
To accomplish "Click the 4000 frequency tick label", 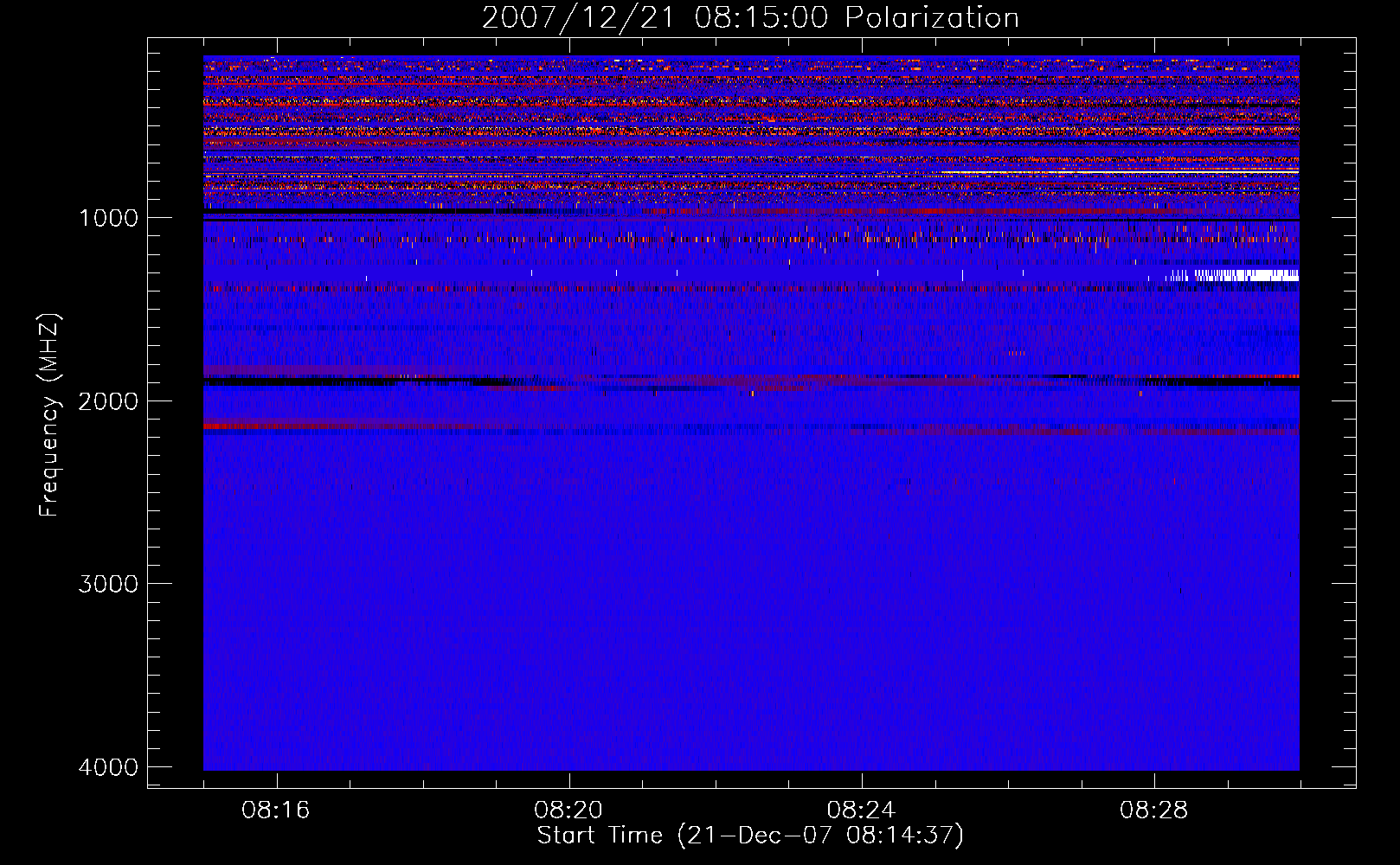I will point(108,767).
